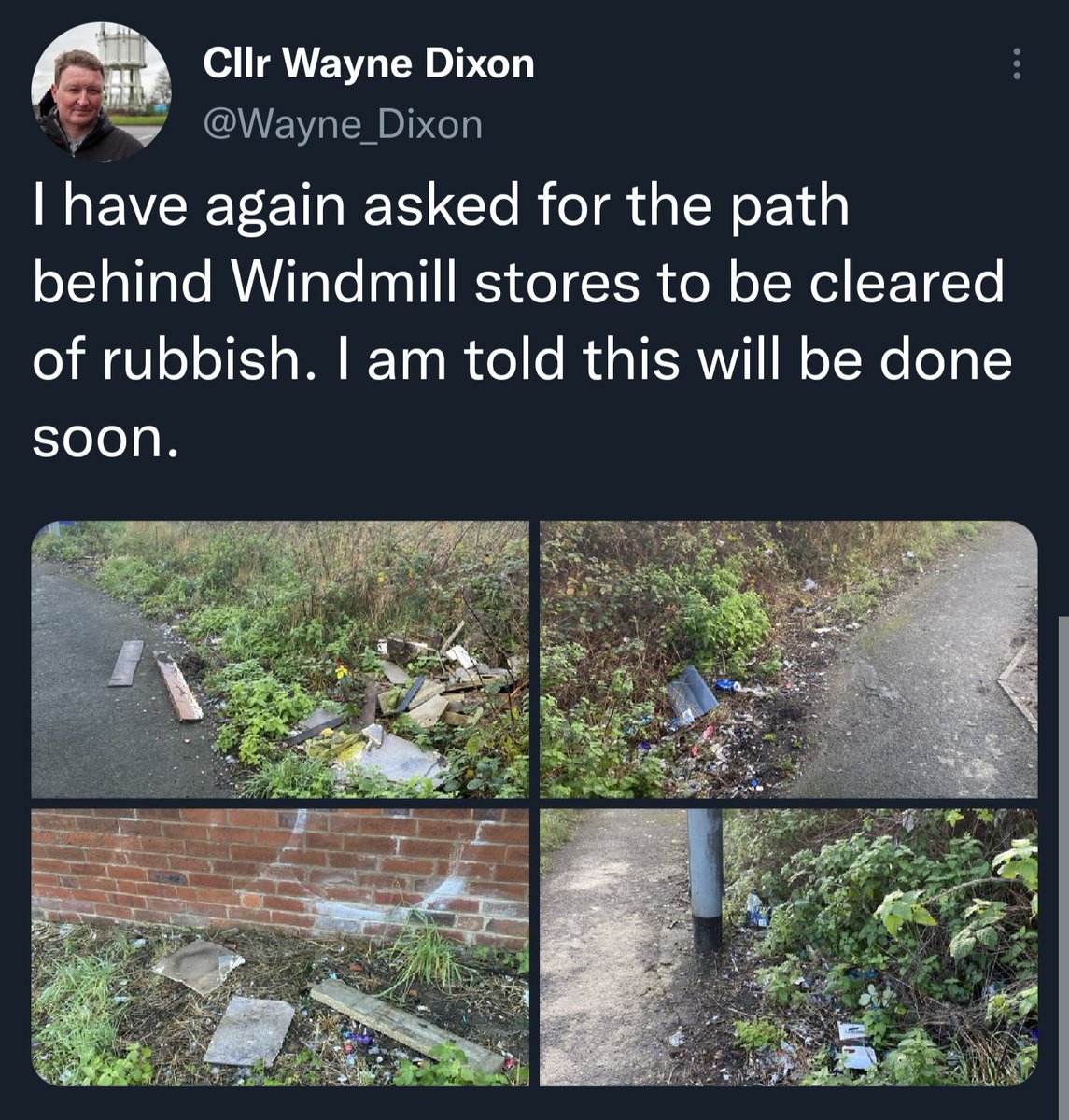Click the water tower in the avatar
The height and width of the screenshot is (1120, 1069).
[122, 66]
